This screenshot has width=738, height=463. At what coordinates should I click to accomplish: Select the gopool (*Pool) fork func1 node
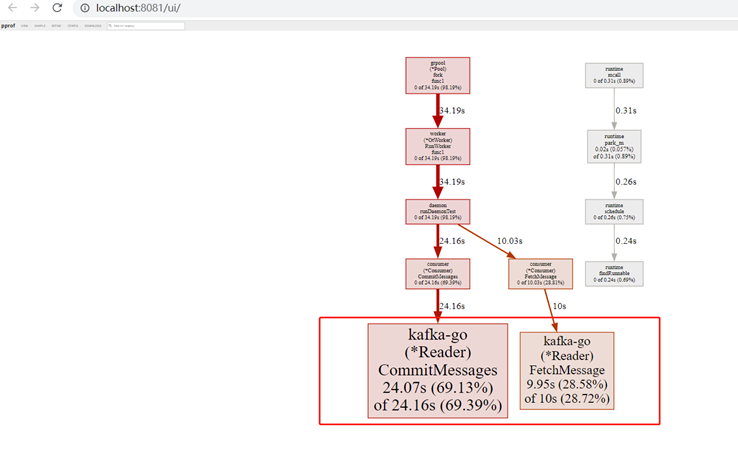click(x=438, y=75)
